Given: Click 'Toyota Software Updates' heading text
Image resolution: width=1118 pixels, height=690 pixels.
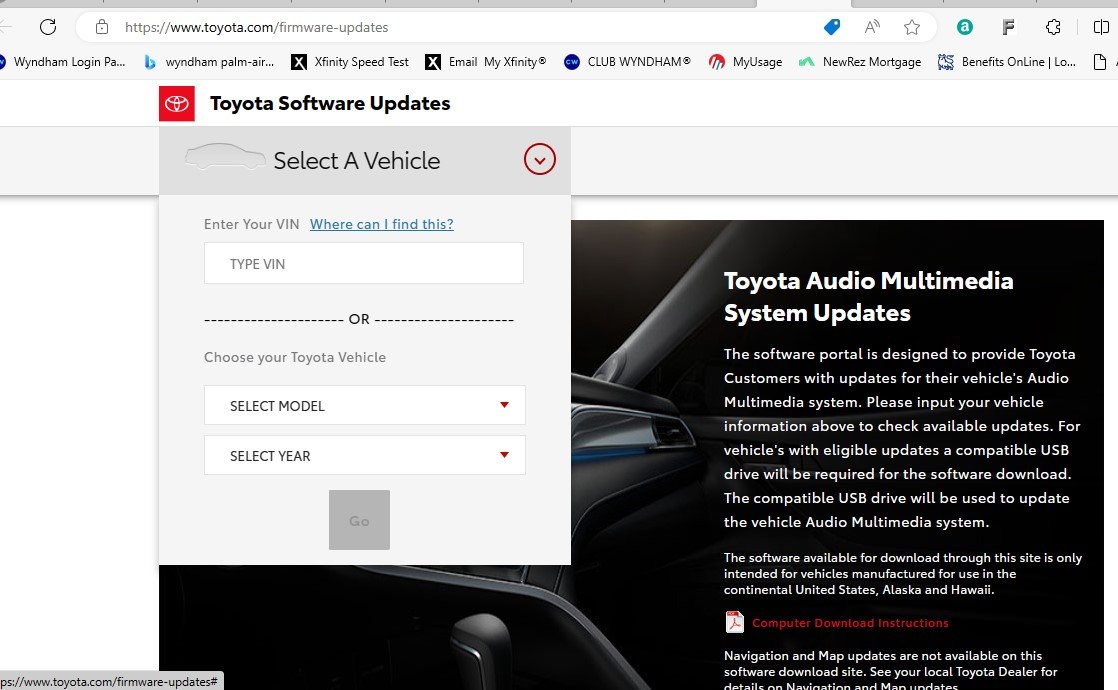Looking at the screenshot, I should 330,103.
